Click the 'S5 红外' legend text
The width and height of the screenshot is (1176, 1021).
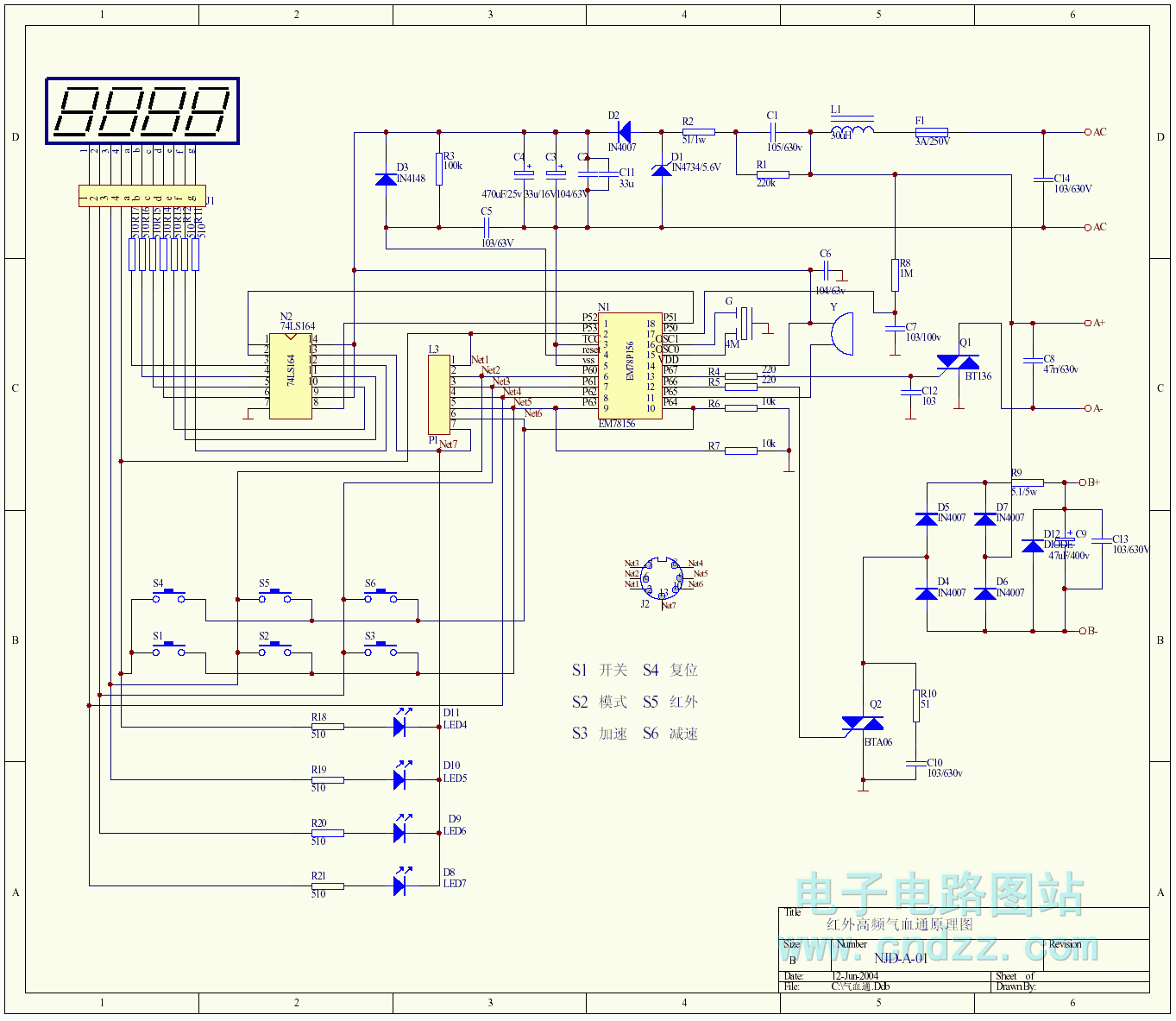click(670, 703)
